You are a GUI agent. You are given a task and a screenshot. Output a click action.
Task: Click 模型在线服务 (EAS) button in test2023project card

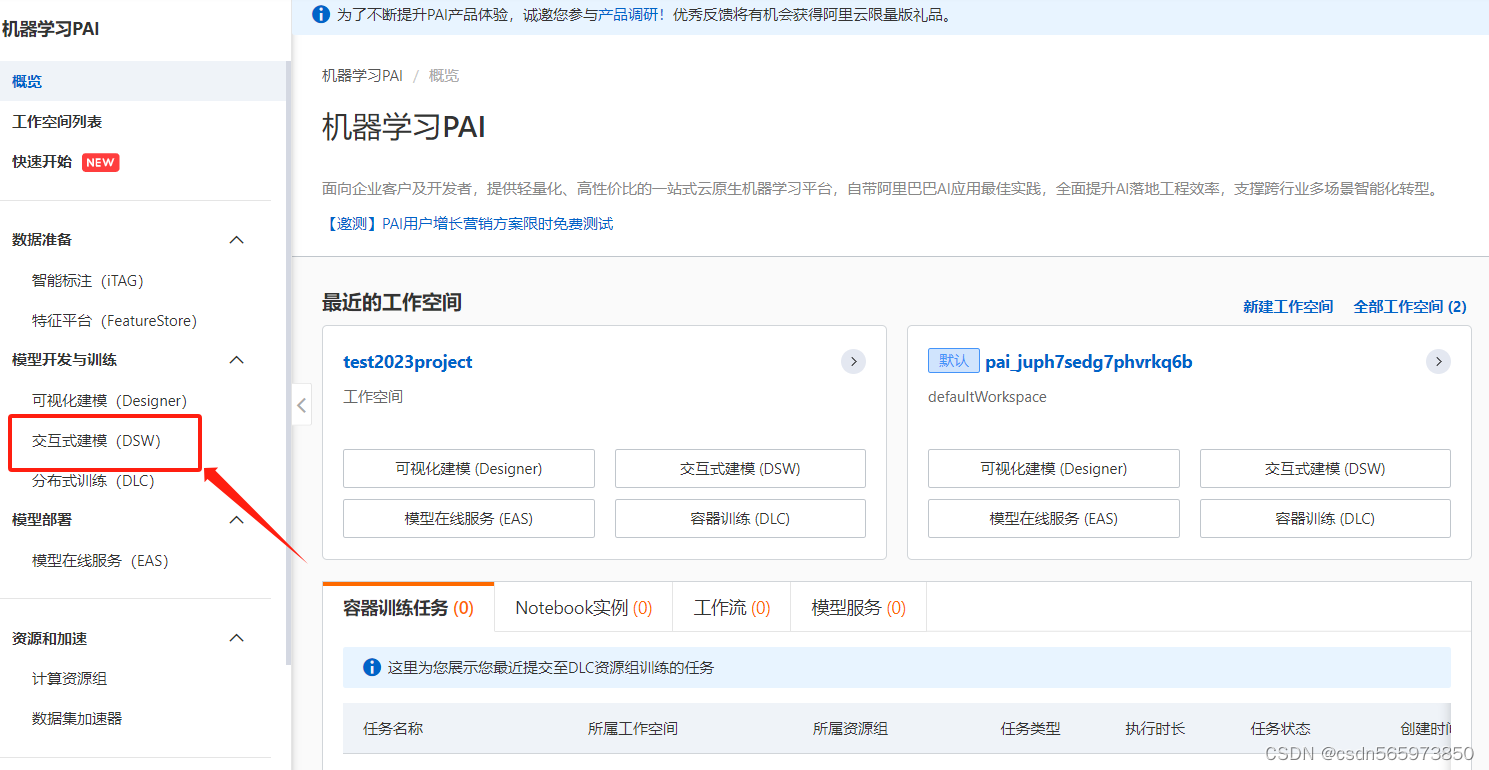pos(469,518)
